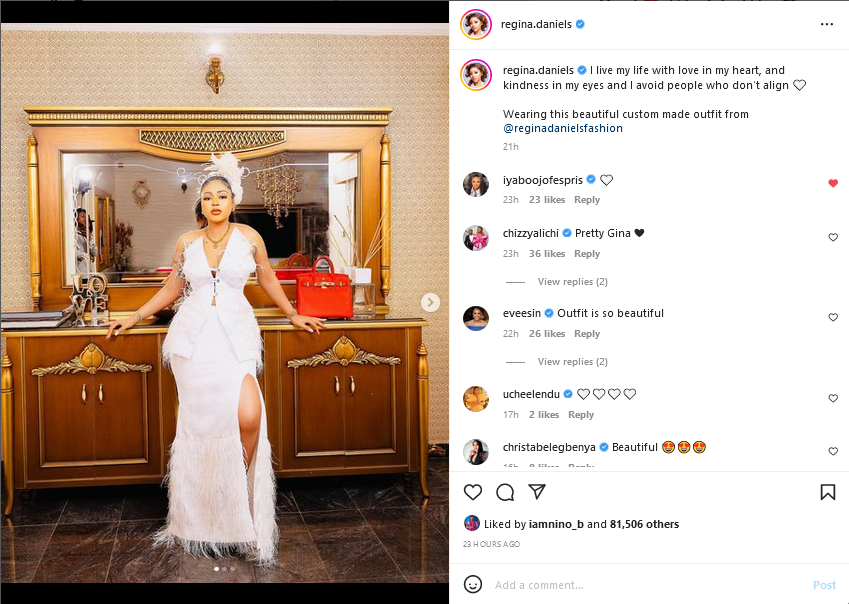The image size is (849, 604).
Task: Open @reginadanielsfashion mention link
Action: (563, 128)
